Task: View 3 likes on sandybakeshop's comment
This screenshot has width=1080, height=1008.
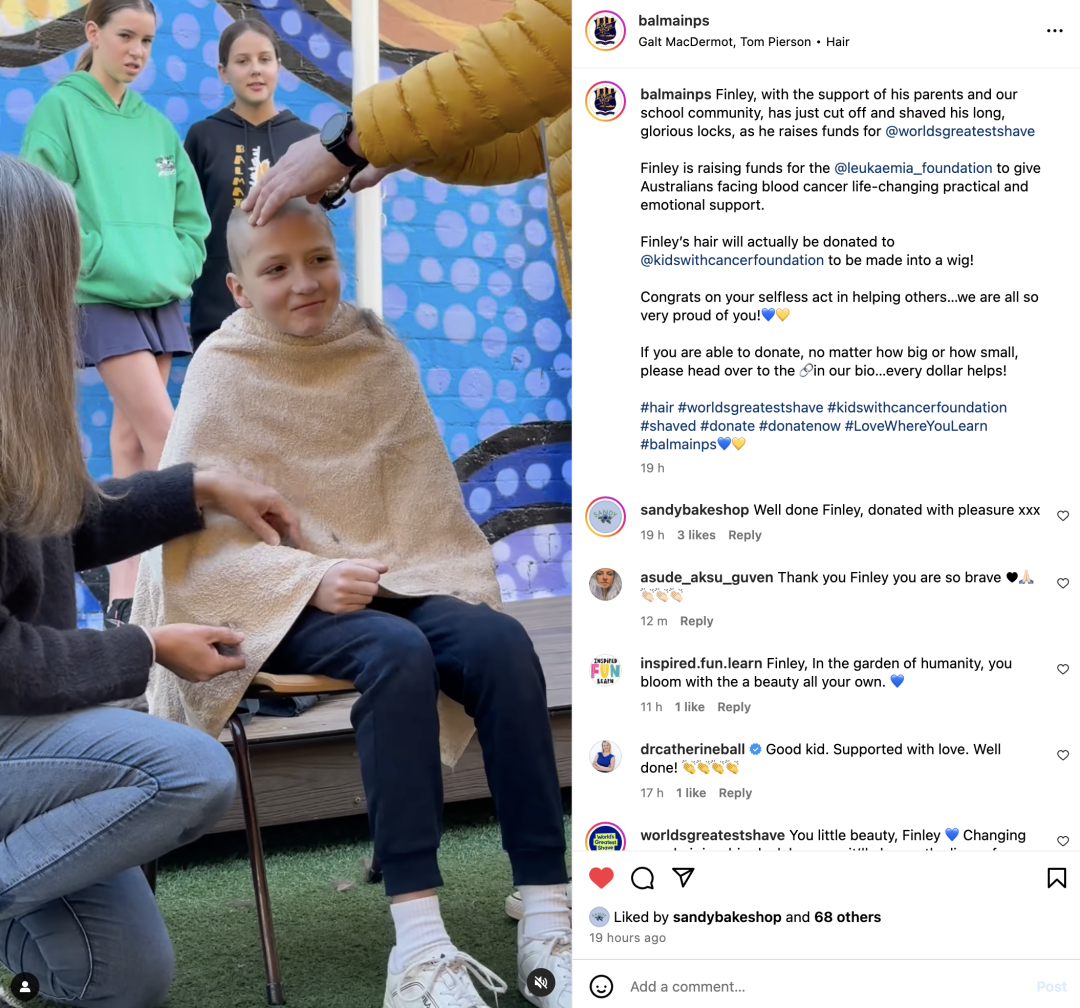Action: tap(696, 535)
